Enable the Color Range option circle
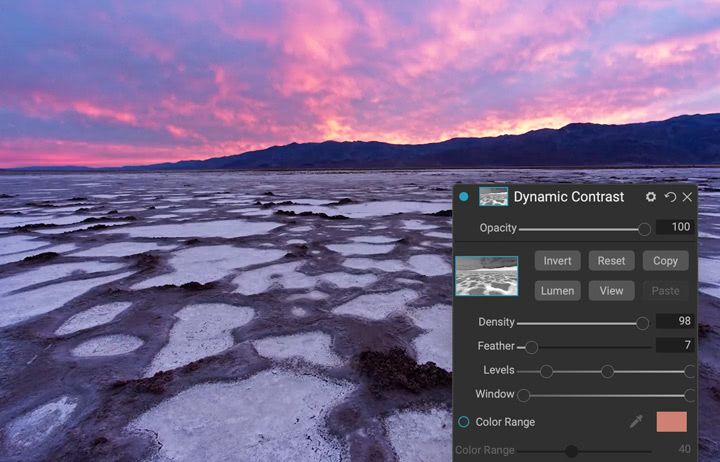 tap(464, 422)
